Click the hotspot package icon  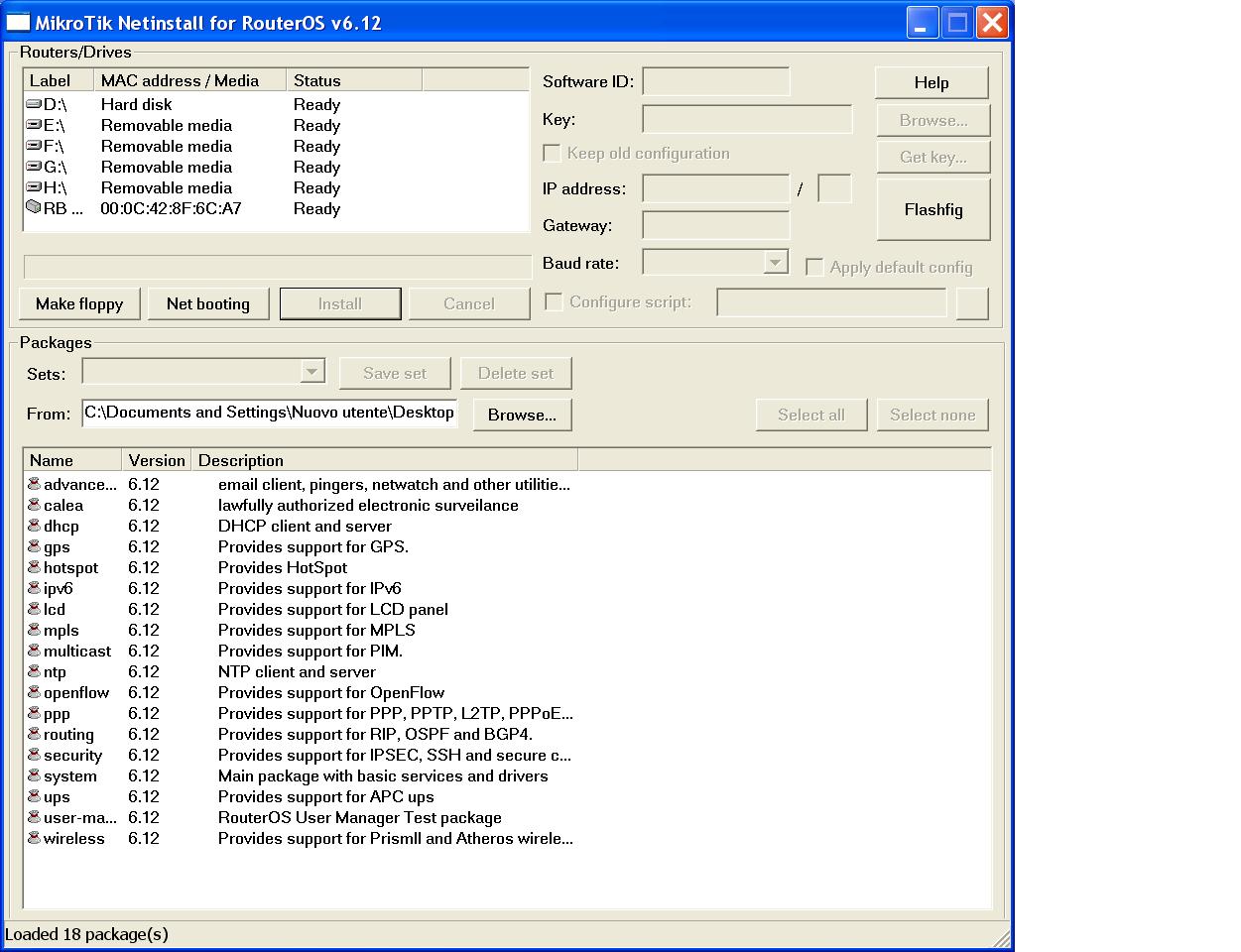(x=33, y=567)
